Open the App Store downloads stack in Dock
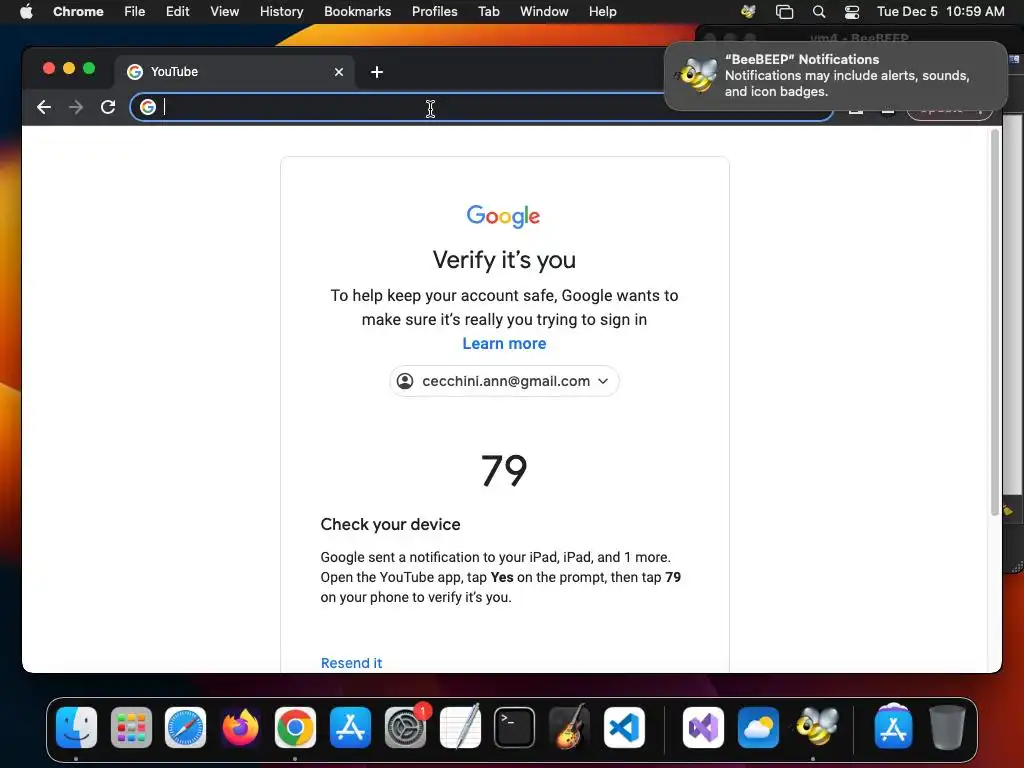1024x768 pixels. click(x=893, y=728)
